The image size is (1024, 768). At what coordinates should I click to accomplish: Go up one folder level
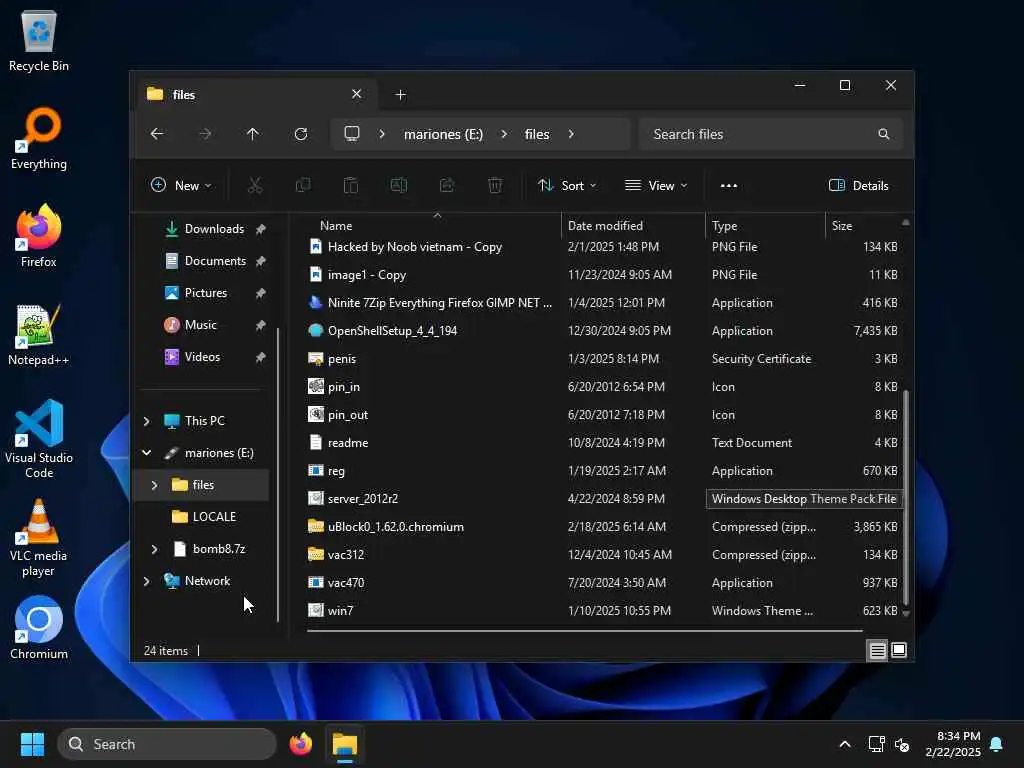tap(253, 134)
